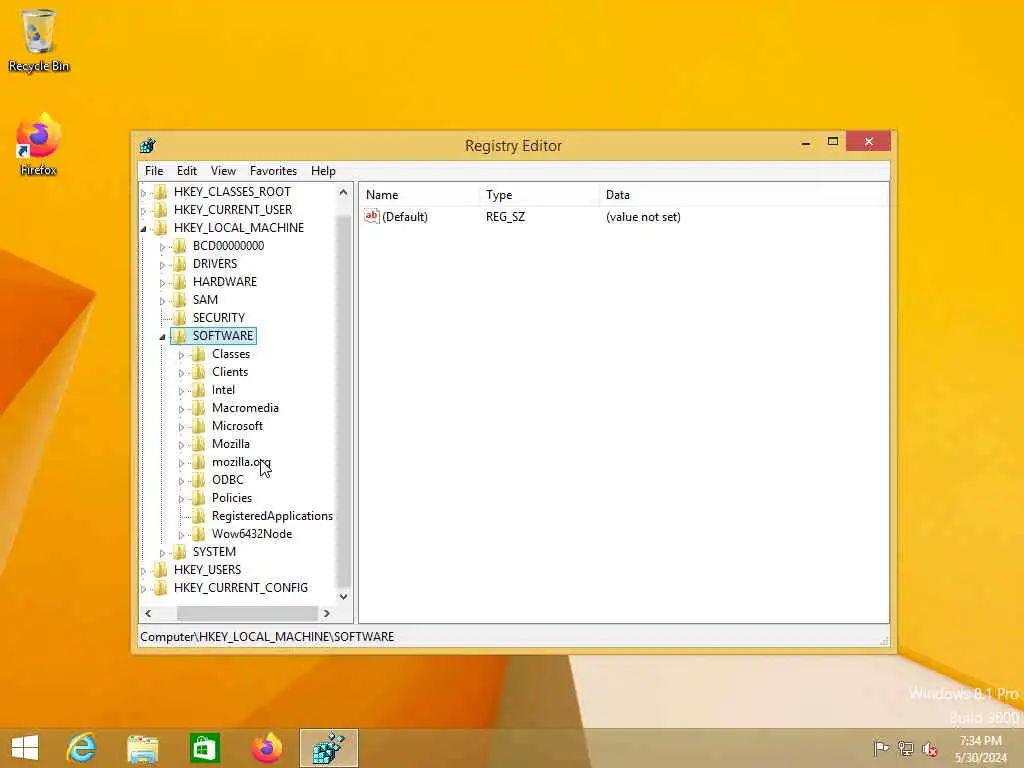The height and width of the screenshot is (768, 1024).
Task: Click Registry Editor taskbar button
Action: pyautogui.click(x=328, y=748)
